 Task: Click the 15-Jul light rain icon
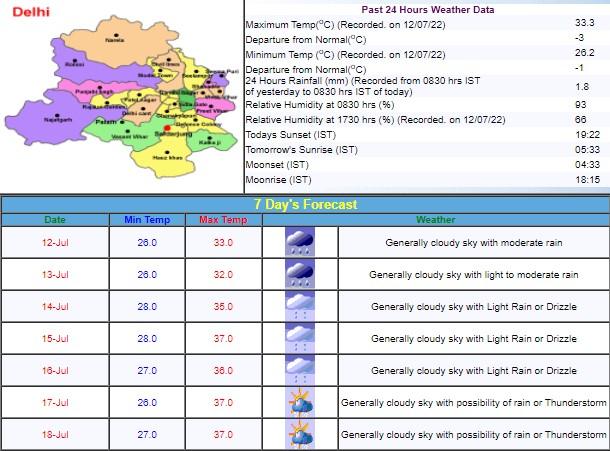(299, 339)
